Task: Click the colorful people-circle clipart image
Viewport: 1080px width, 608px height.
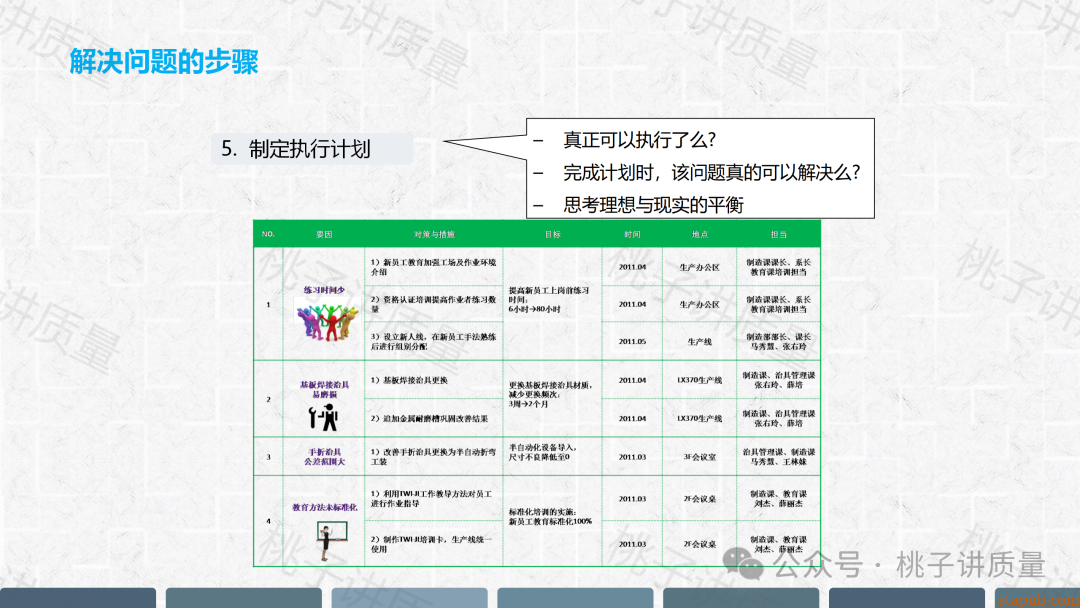Action: click(323, 321)
